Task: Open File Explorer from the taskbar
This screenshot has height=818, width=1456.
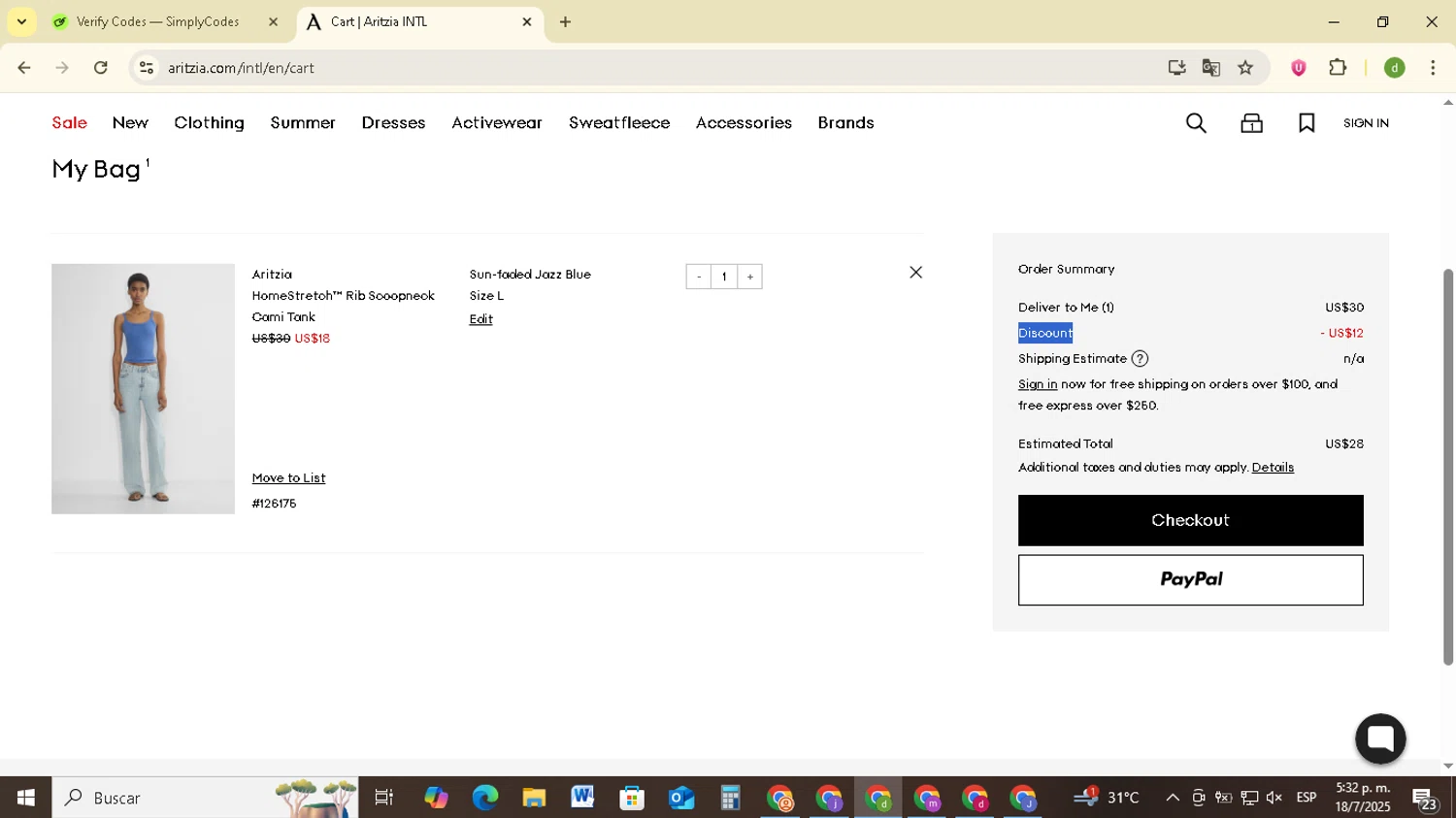Action: click(534, 798)
